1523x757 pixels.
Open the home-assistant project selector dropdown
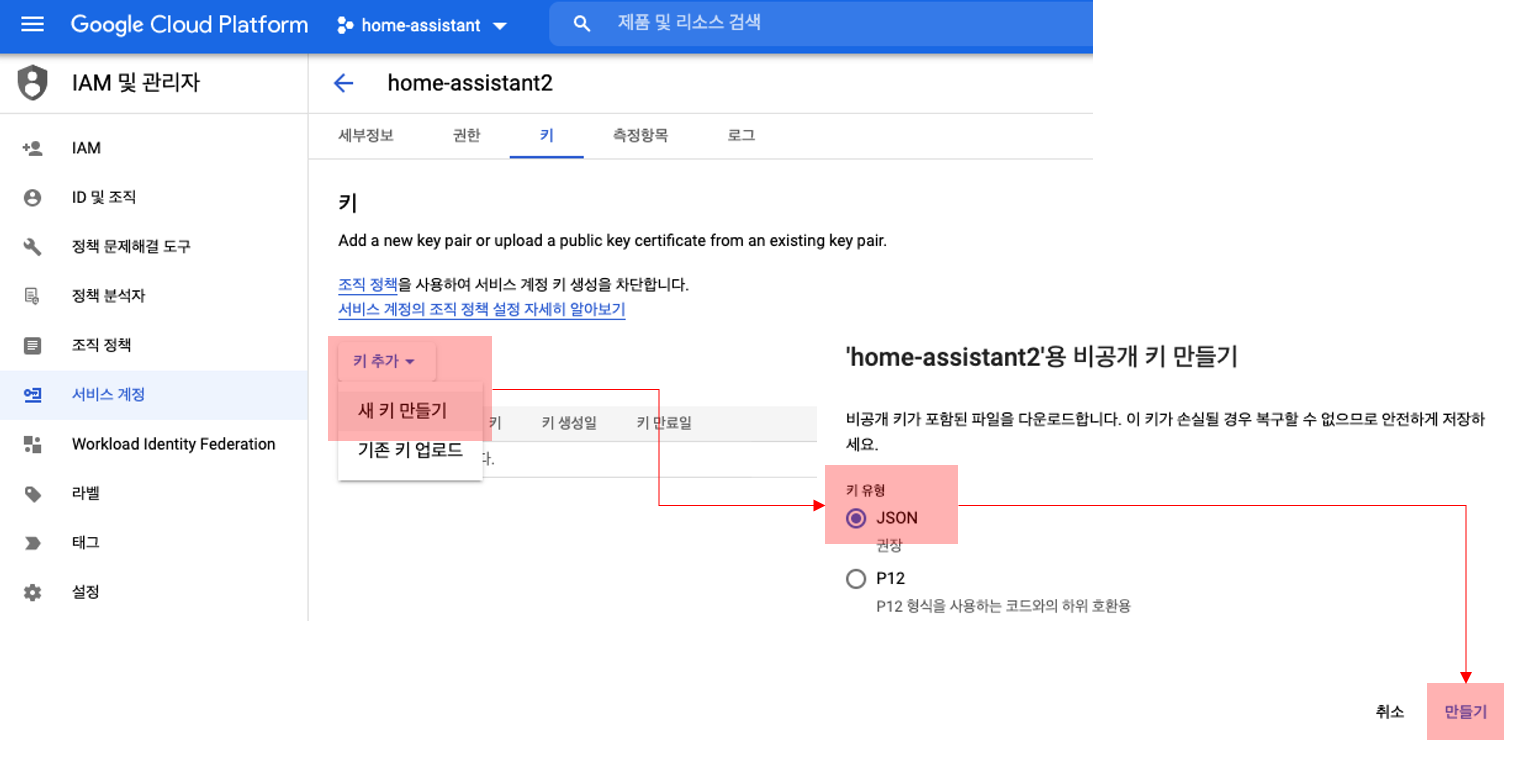[x=424, y=25]
